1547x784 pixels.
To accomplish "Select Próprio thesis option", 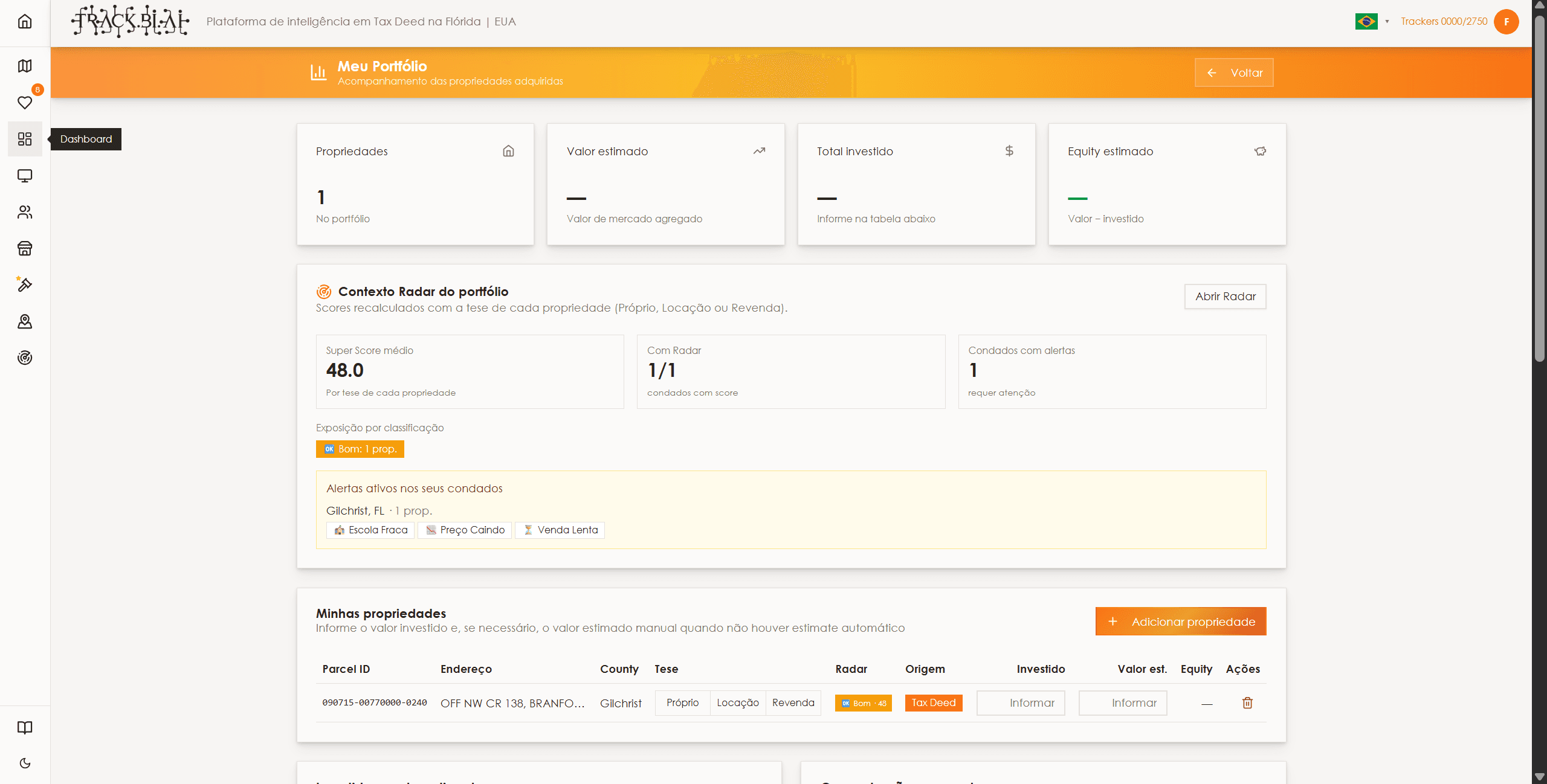I will point(682,702).
